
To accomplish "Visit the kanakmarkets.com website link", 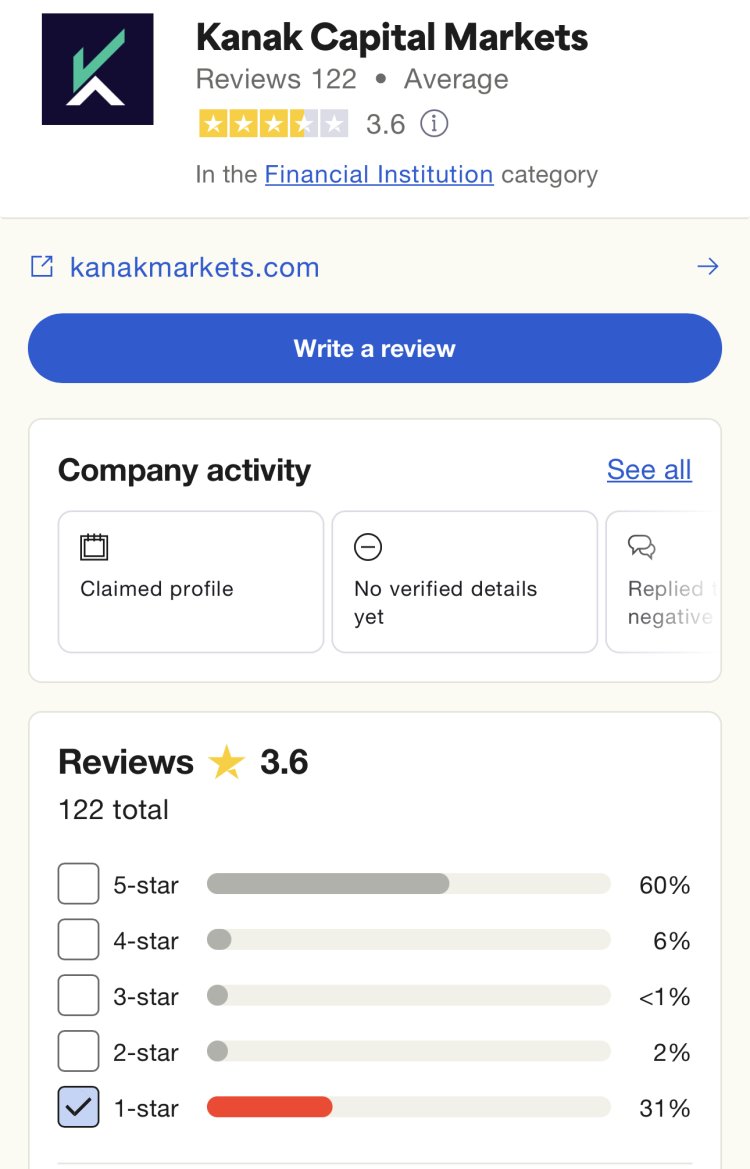I will pos(193,266).
